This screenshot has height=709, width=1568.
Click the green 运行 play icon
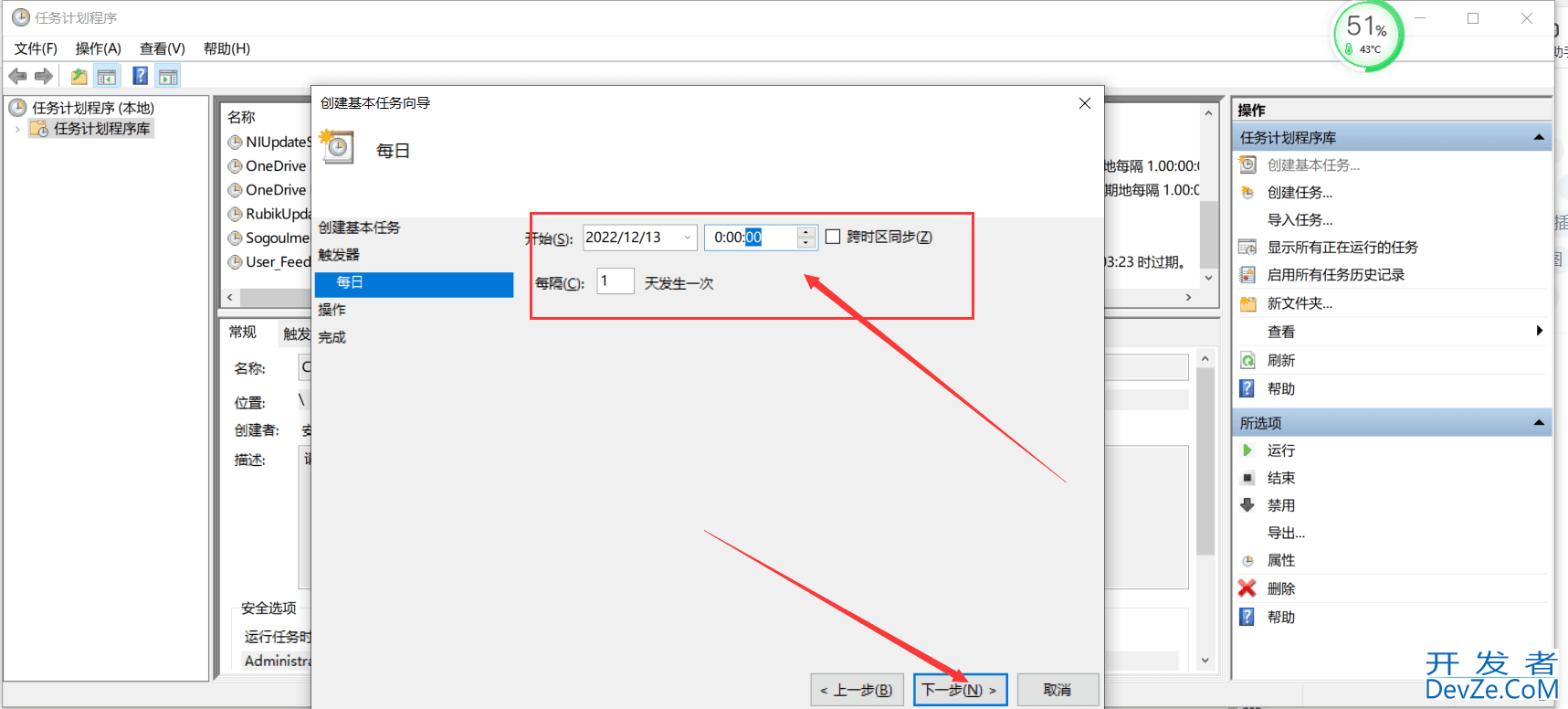pyautogui.click(x=1247, y=450)
